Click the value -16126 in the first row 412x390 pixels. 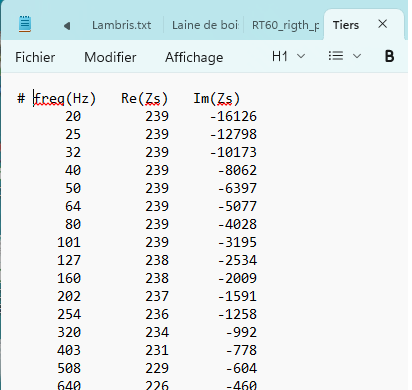pos(233,116)
